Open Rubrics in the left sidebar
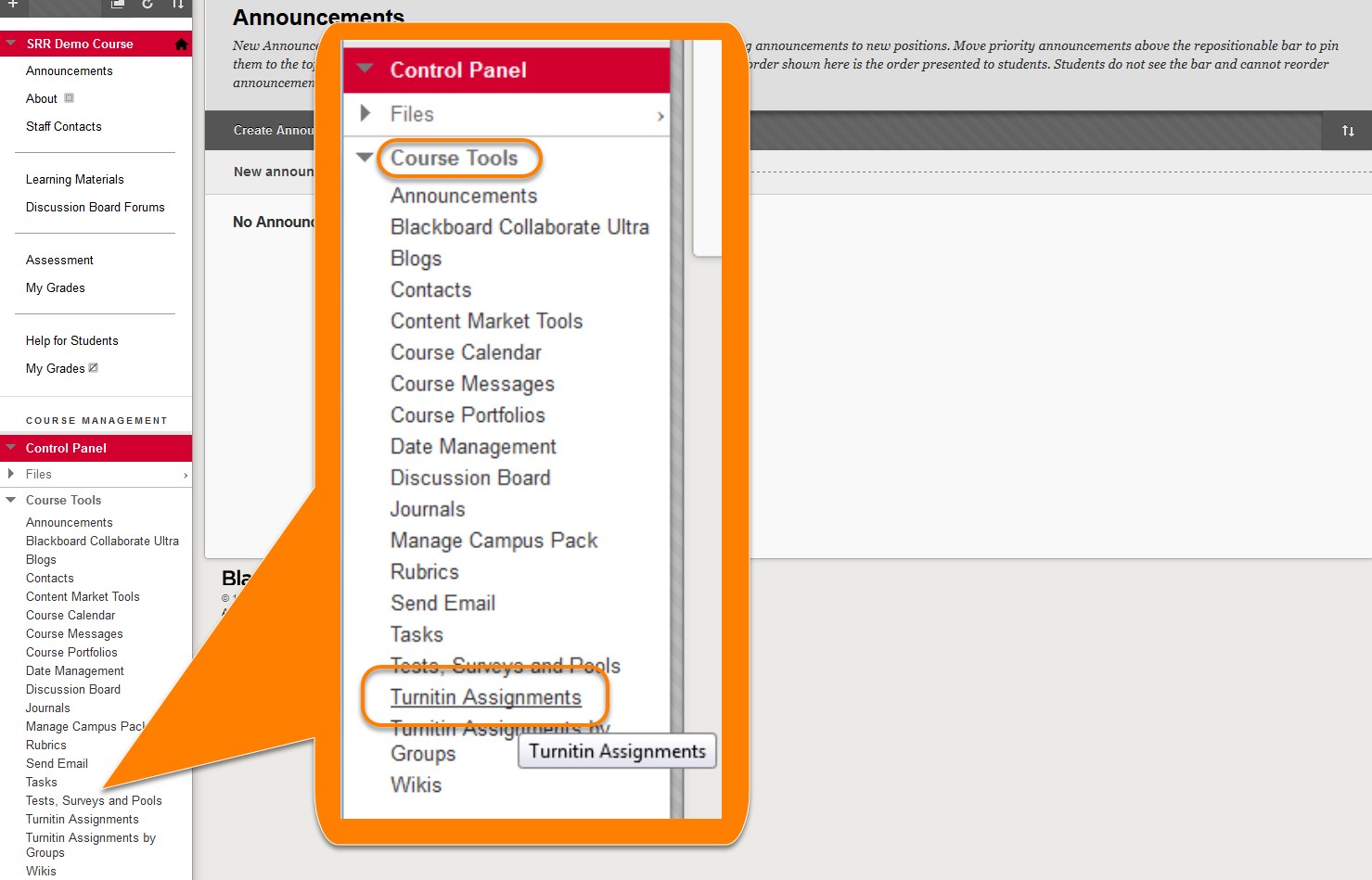This screenshot has height=880, width=1372. click(x=46, y=746)
